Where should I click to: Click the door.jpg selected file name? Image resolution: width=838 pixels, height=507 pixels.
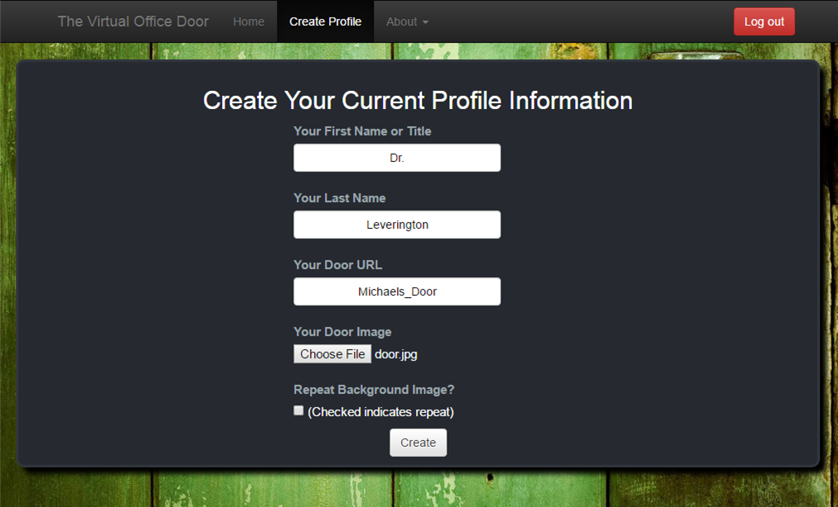pos(396,354)
